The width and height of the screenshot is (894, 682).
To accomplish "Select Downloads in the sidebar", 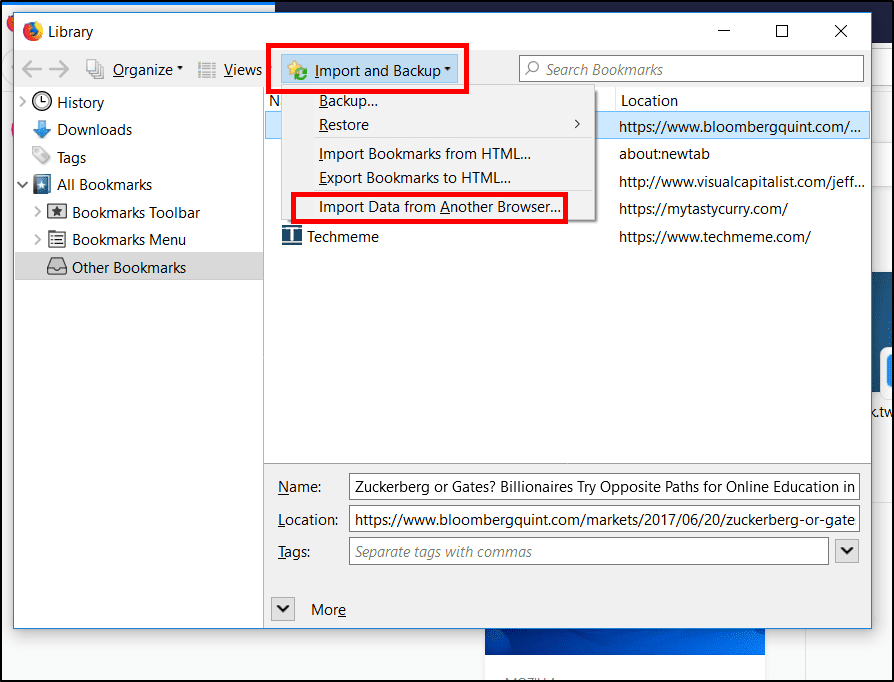I will click(x=94, y=129).
